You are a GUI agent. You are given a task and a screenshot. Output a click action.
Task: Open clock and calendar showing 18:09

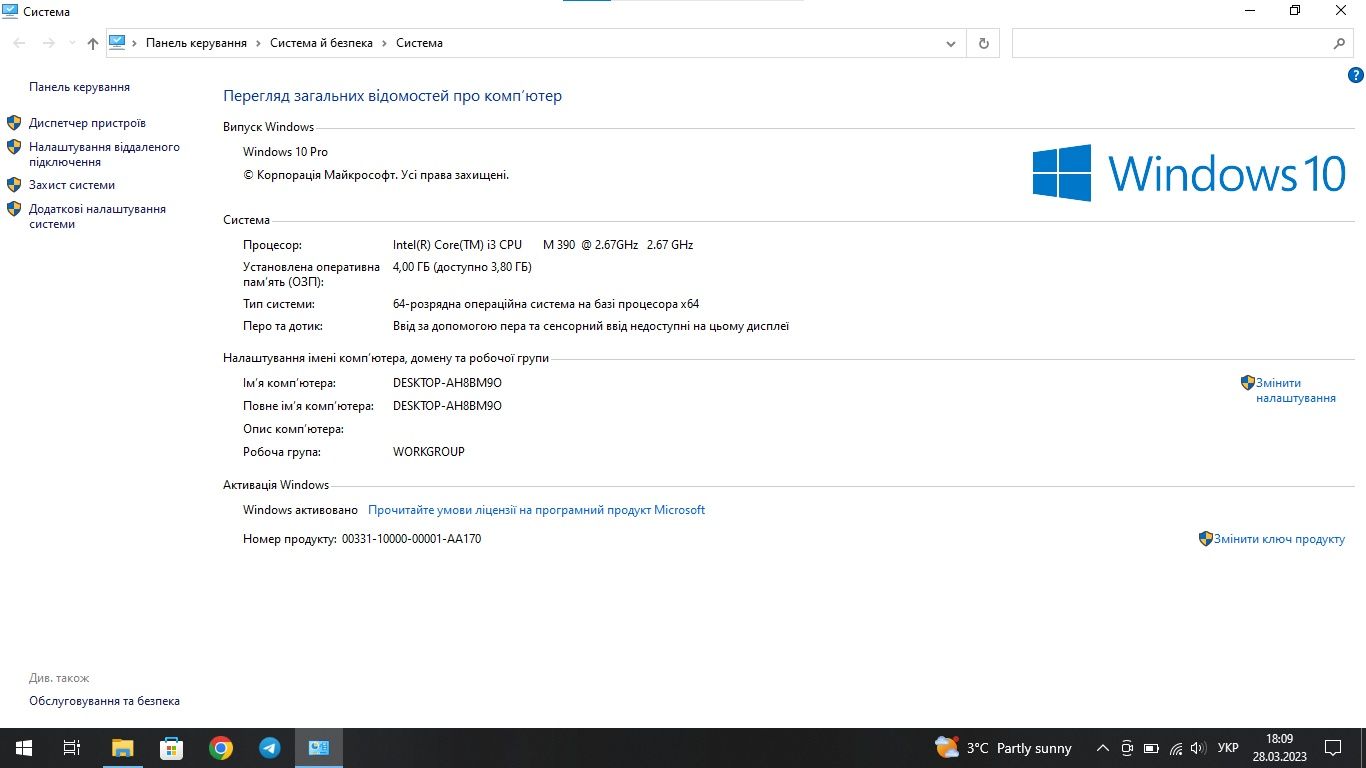pyautogui.click(x=1279, y=748)
